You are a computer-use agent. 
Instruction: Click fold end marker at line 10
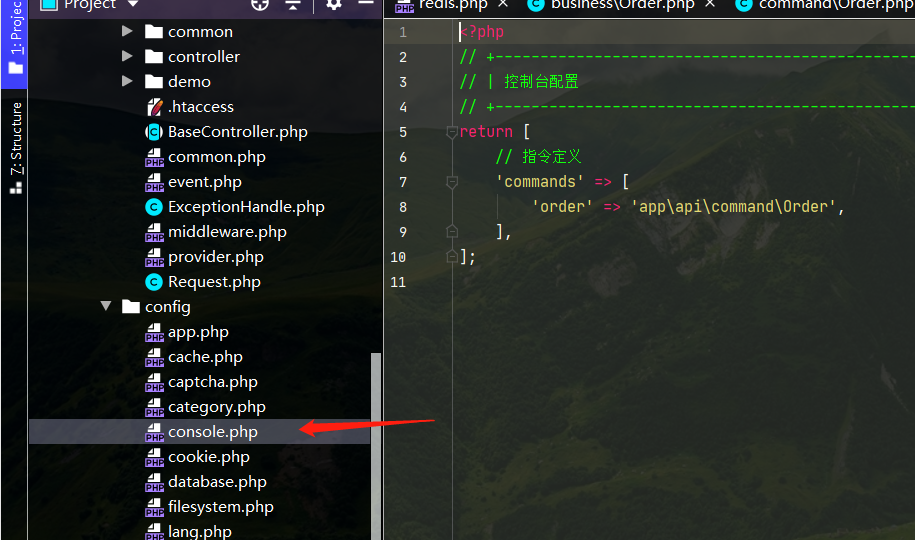[x=452, y=257]
